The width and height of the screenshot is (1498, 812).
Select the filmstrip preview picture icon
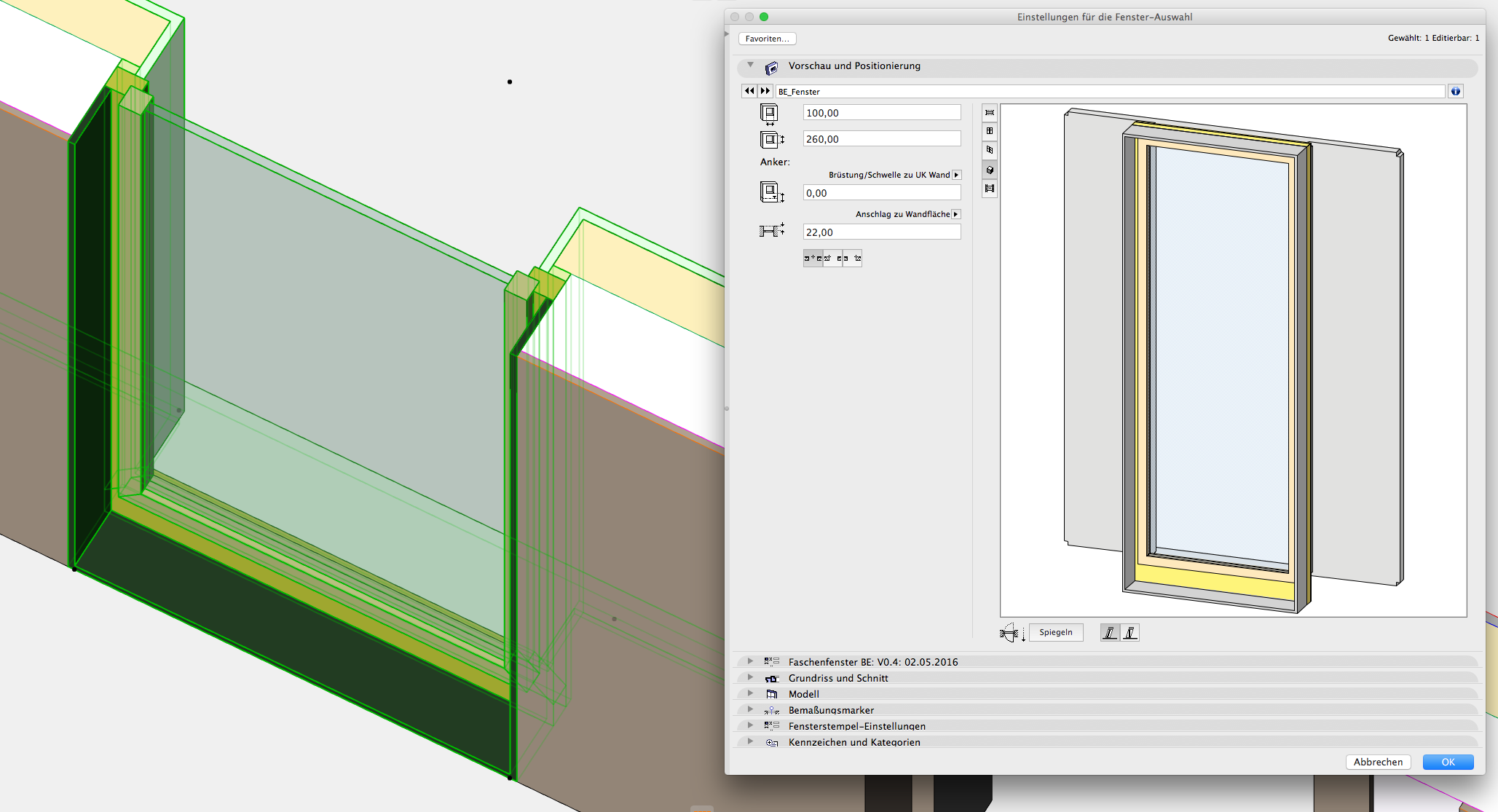pos(990,189)
